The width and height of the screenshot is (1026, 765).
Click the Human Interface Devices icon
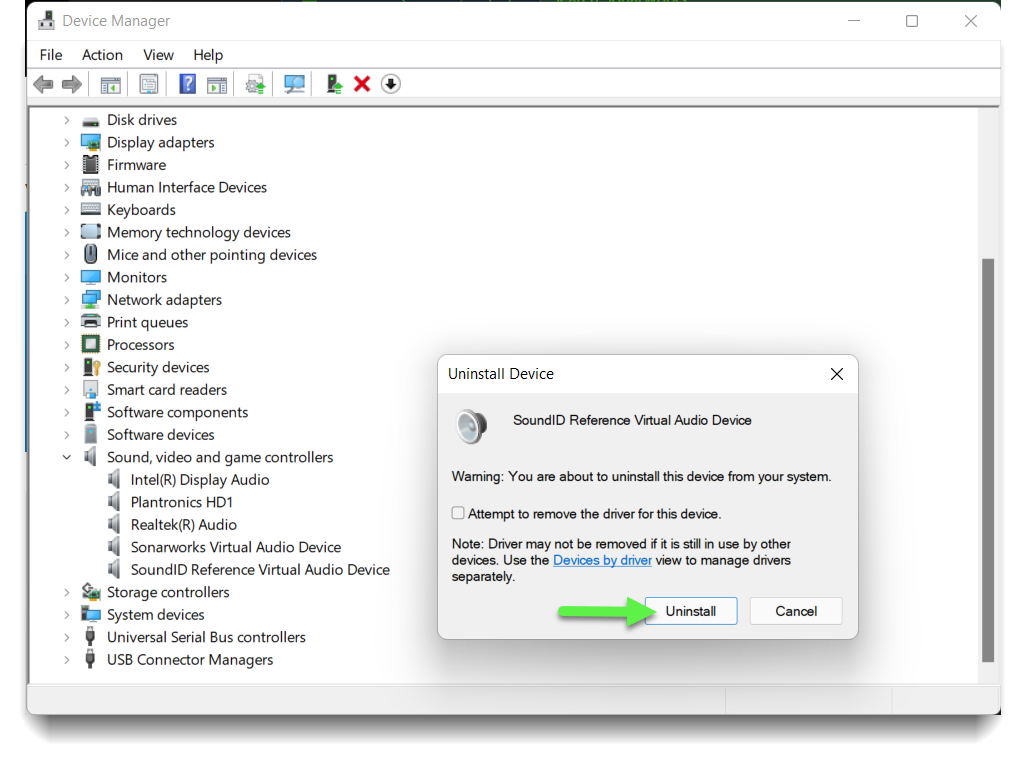[90, 188]
